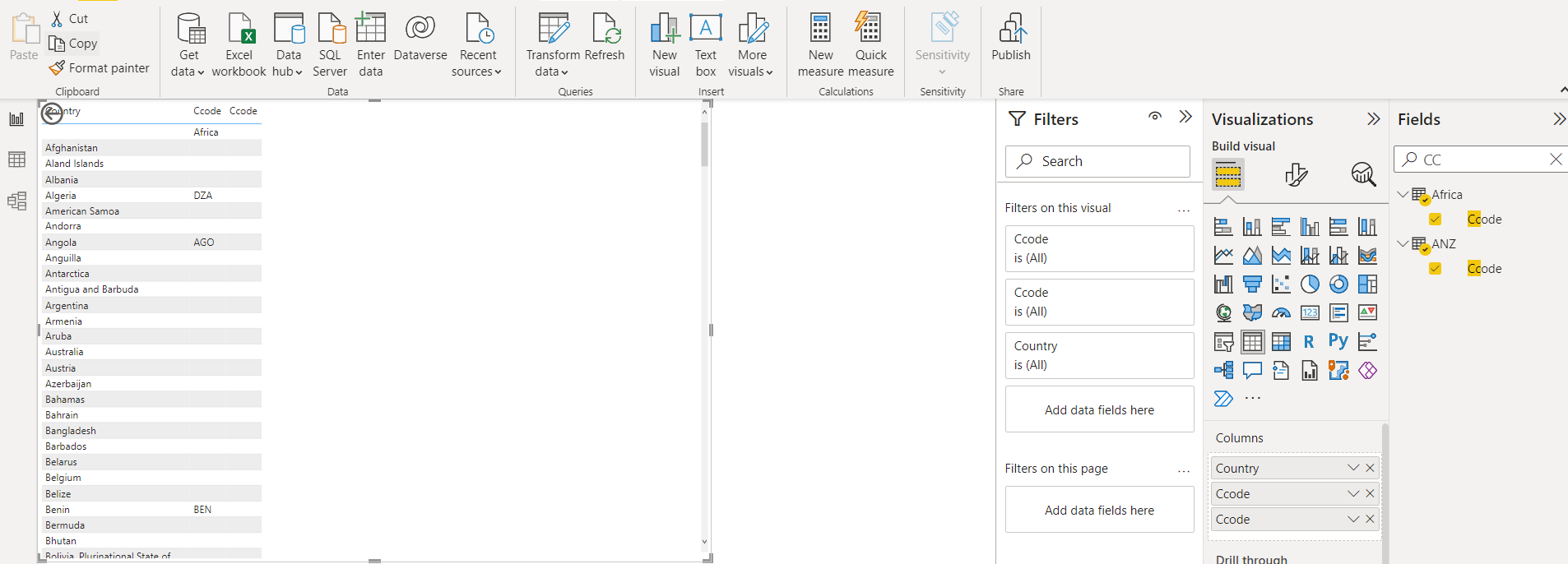Click Cut in the Clipboard group
Image resolution: width=1568 pixels, height=564 pixels.
69,18
